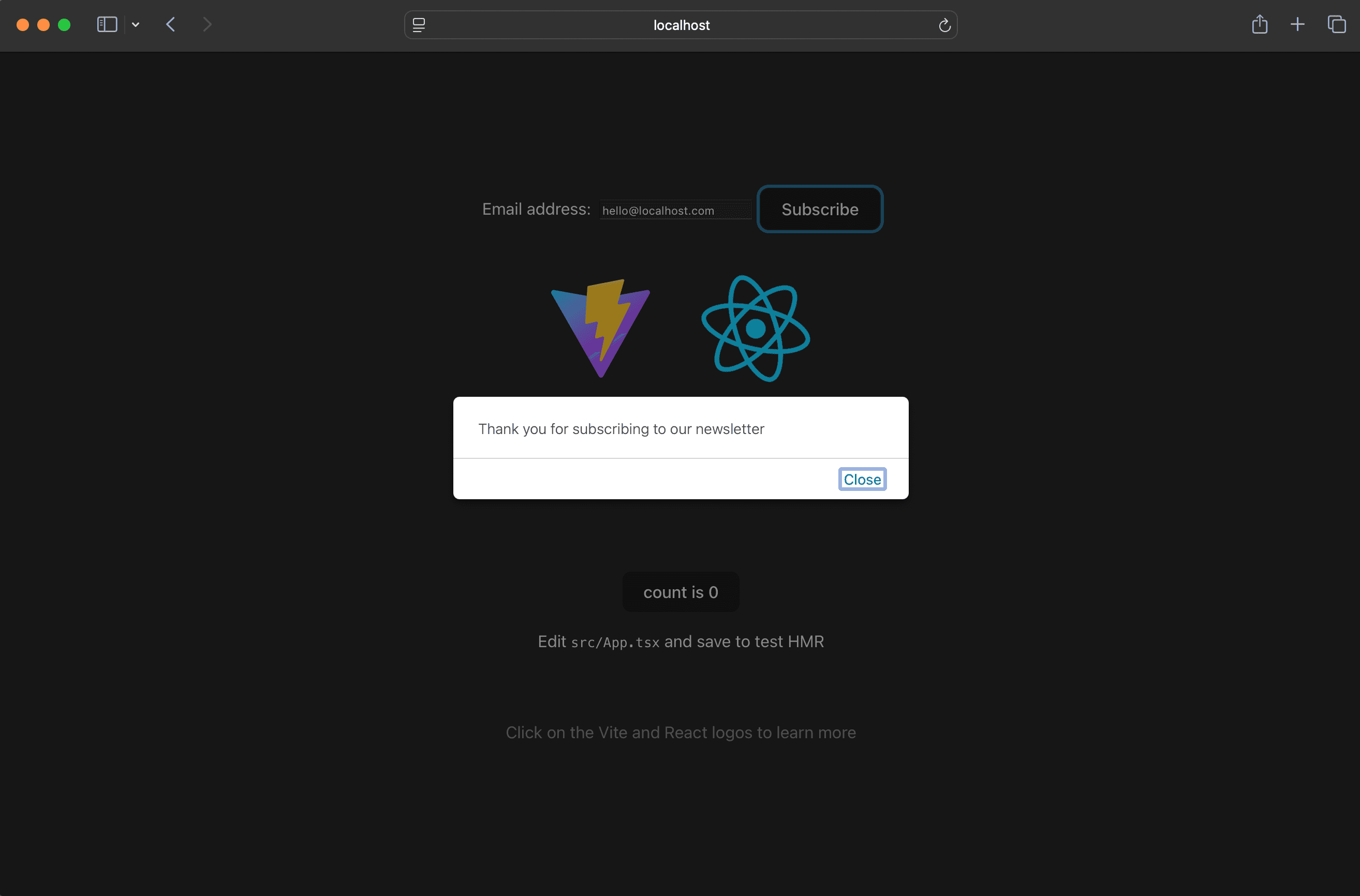
Task: Click the Vite logo
Action: click(x=600, y=328)
